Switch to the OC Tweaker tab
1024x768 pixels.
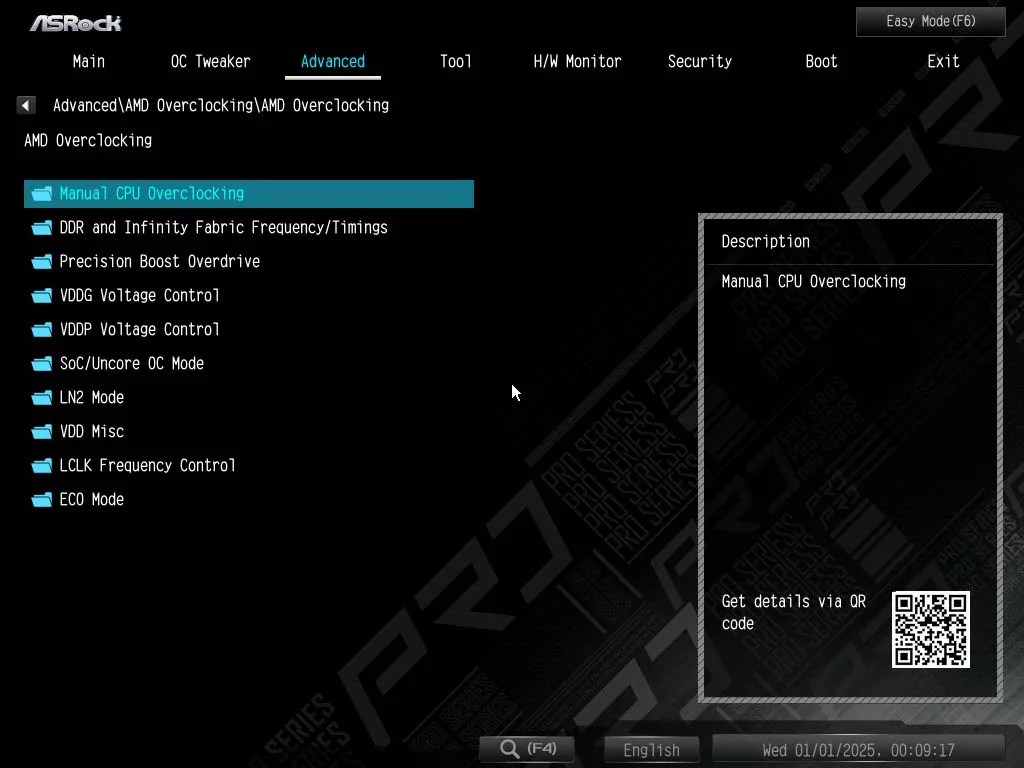(x=210, y=62)
